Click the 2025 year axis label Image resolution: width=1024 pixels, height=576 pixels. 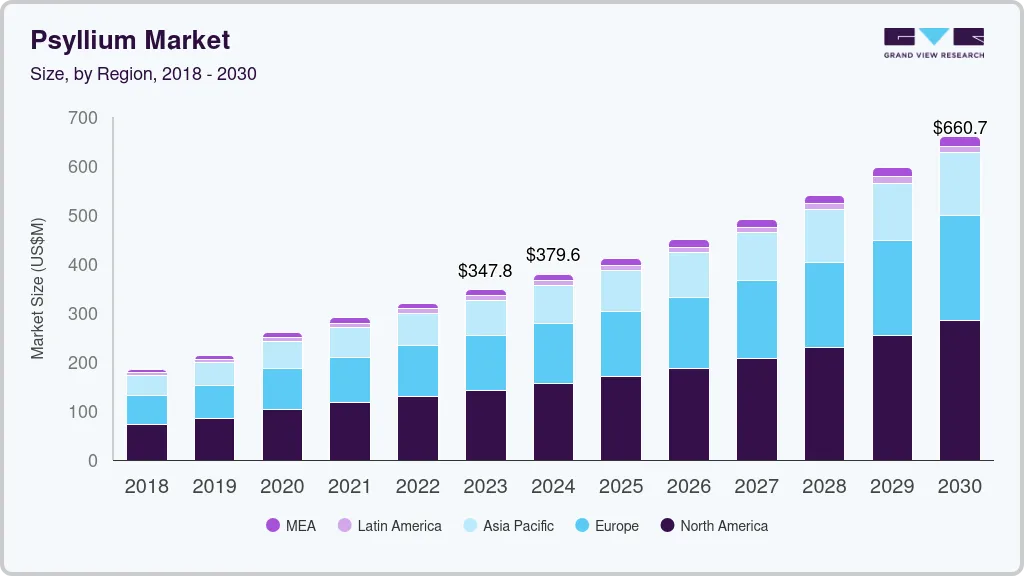pyautogui.click(x=621, y=487)
